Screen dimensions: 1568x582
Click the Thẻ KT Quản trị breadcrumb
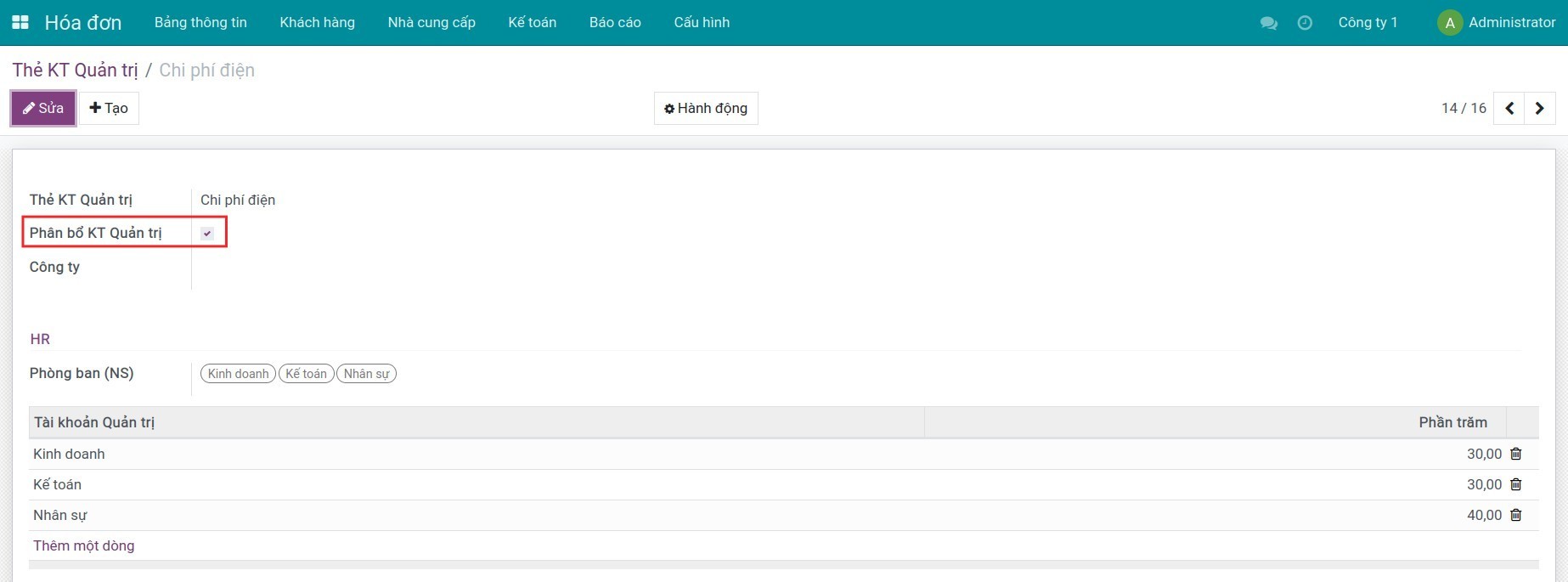tap(75, 70)
